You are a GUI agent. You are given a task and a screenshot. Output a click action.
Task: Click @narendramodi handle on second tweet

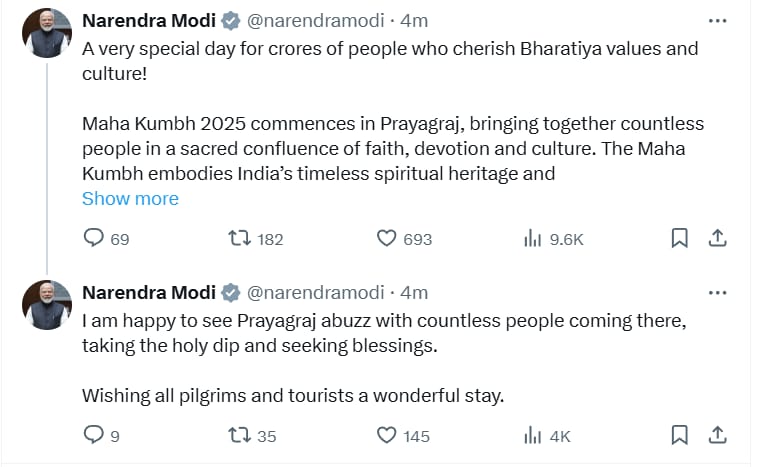(x=315, y=293)
